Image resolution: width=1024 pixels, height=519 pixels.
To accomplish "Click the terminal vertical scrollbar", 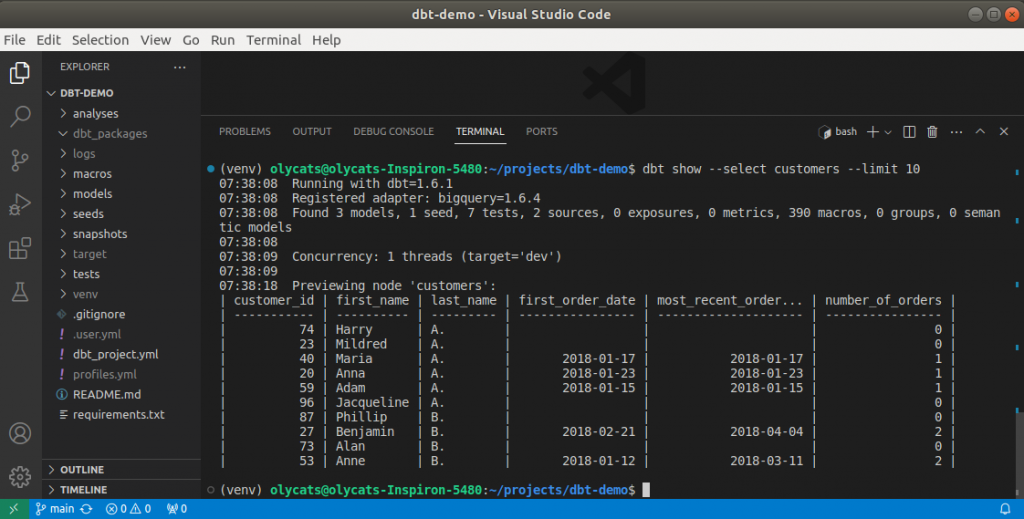I will [1017, 454].
